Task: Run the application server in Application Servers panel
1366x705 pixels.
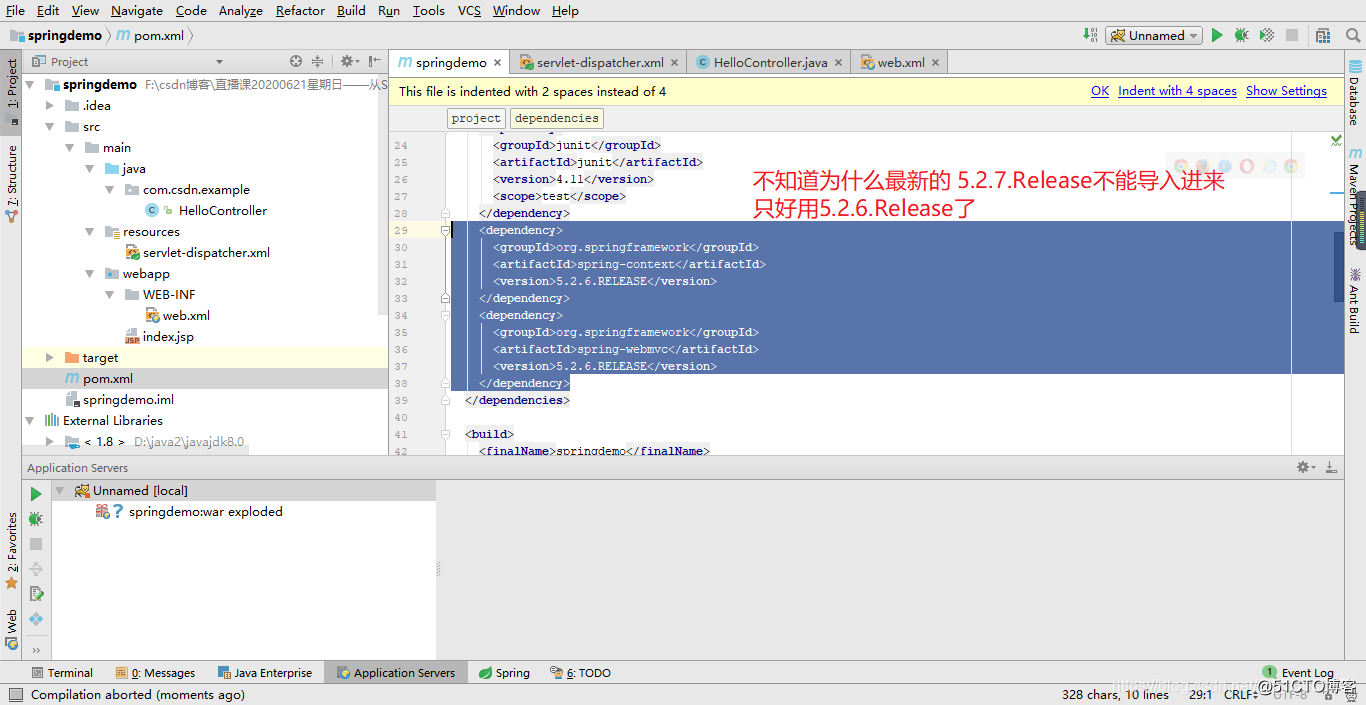Action: [36, 494]
